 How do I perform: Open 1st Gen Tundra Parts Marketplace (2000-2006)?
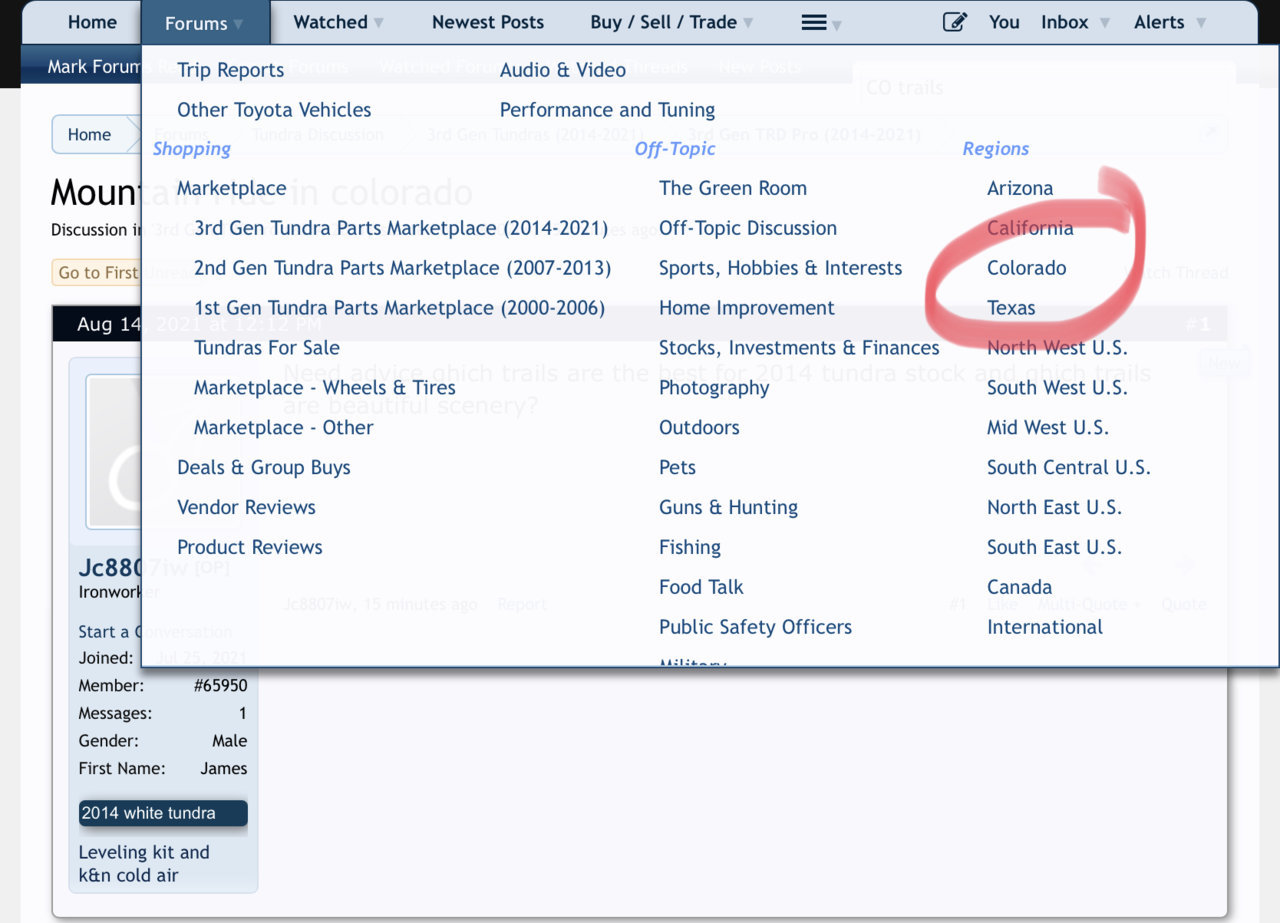[x=399, y=308]
